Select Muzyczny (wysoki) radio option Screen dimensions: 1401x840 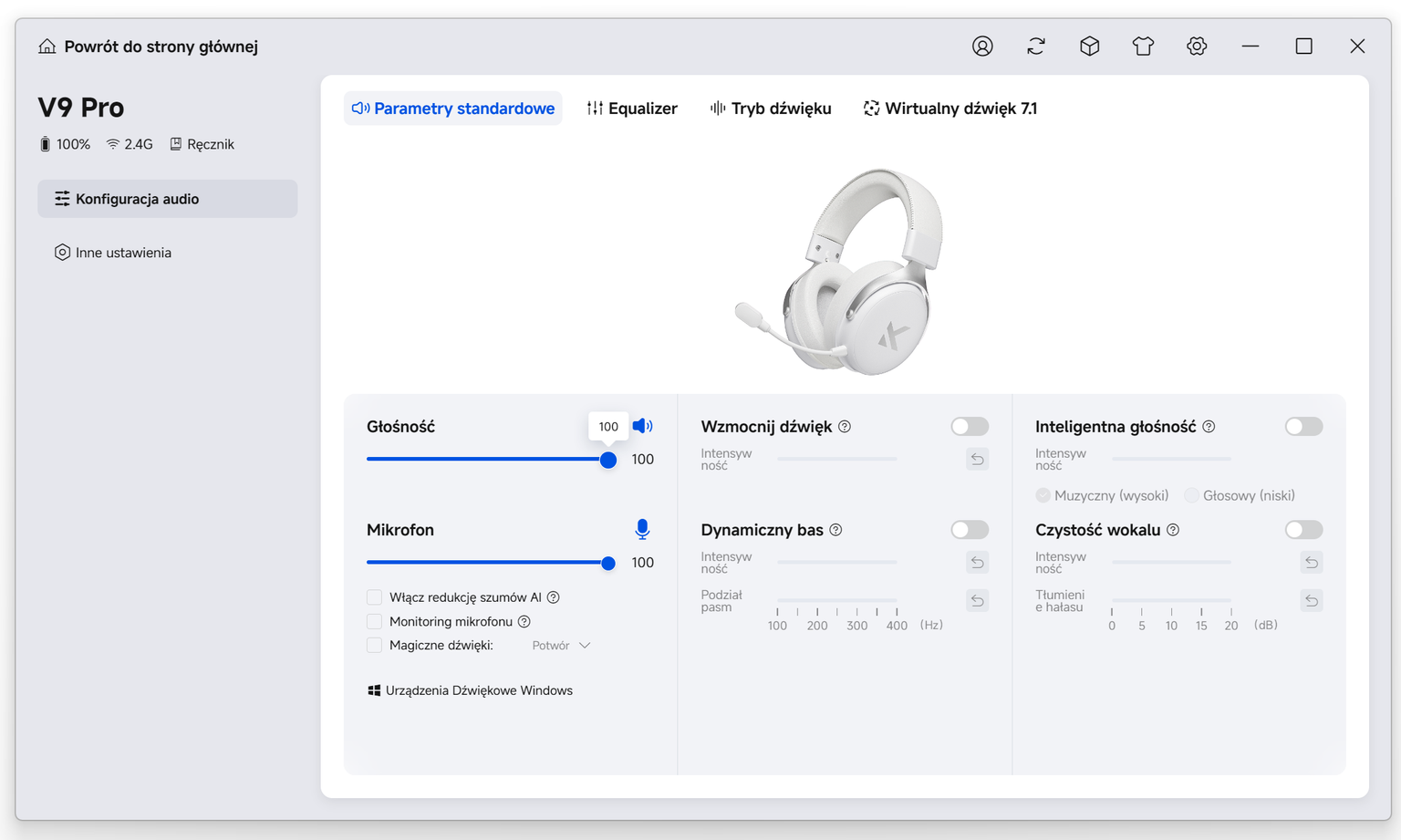click(1043, 495)
